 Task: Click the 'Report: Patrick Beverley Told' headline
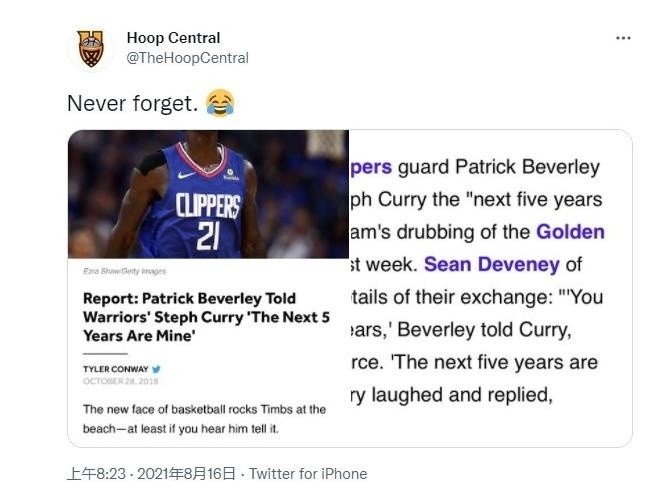point(190,299)
